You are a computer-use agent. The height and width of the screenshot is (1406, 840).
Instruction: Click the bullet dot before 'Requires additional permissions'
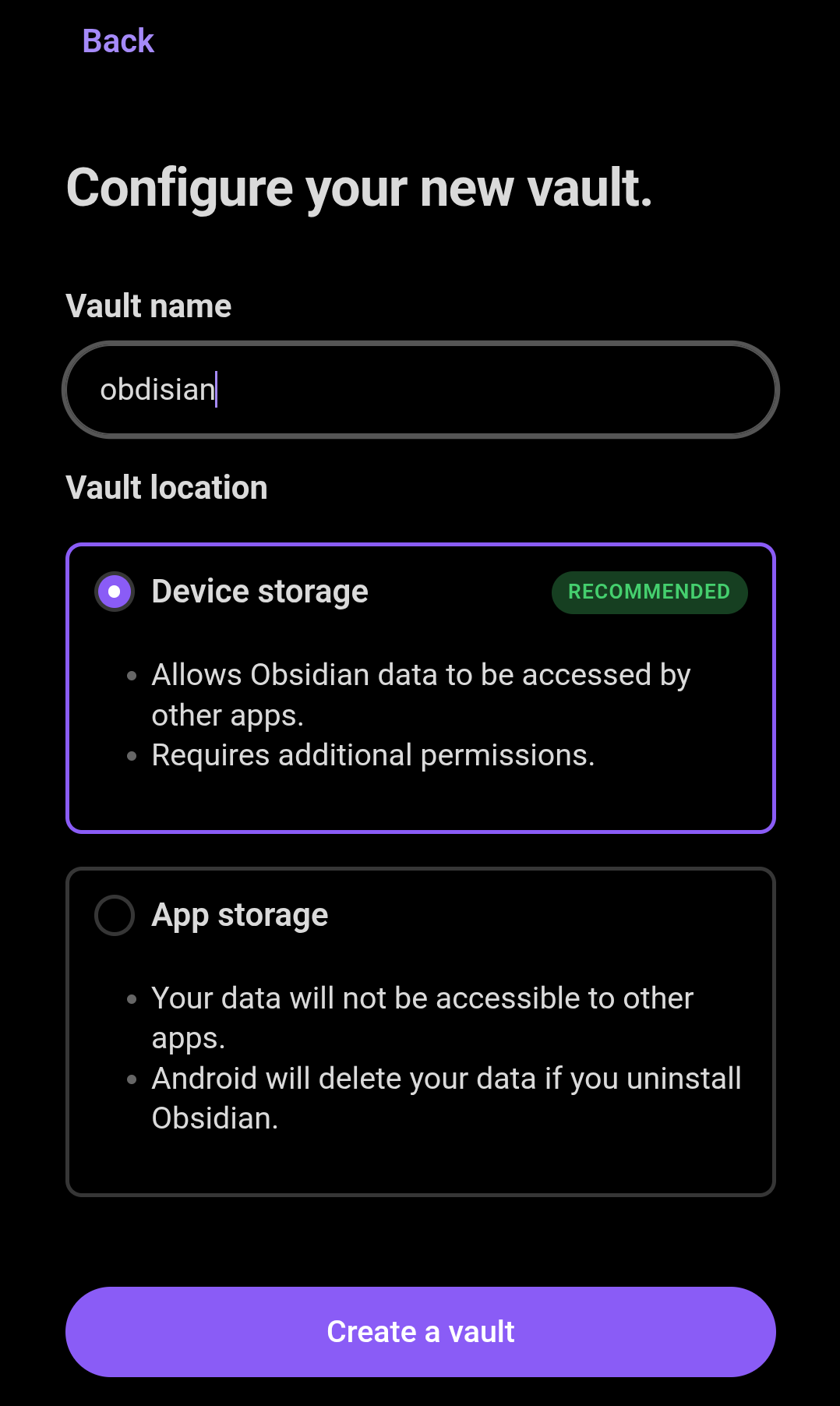coord(132,756)
